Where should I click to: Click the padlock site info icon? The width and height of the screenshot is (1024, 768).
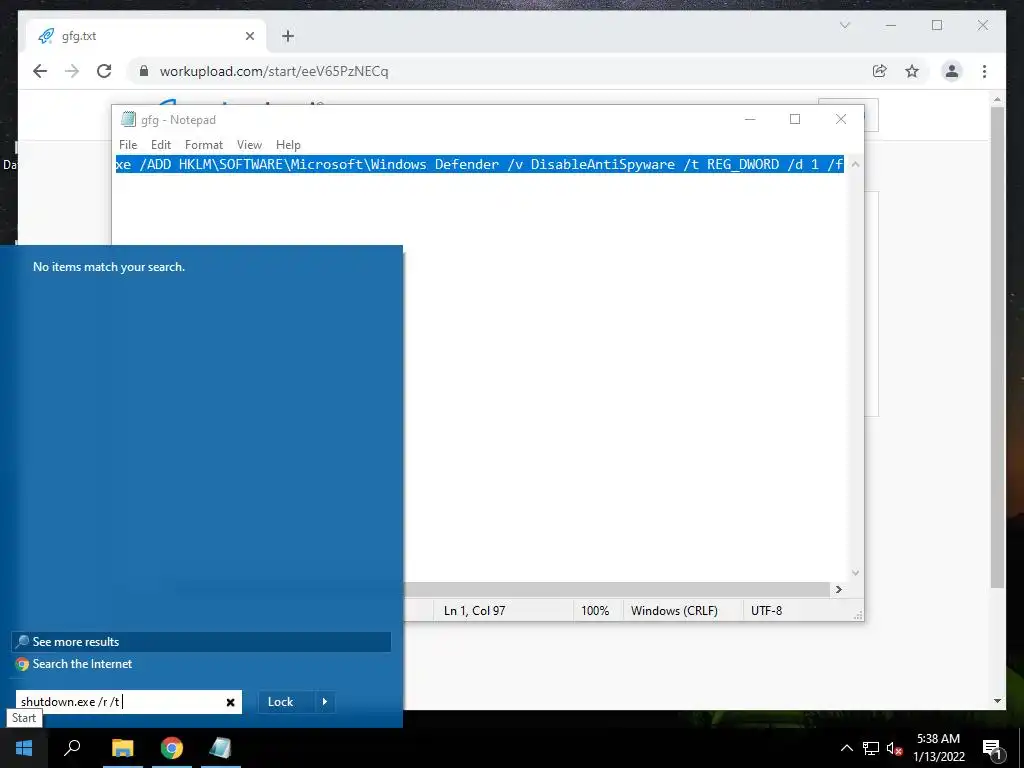144,71
